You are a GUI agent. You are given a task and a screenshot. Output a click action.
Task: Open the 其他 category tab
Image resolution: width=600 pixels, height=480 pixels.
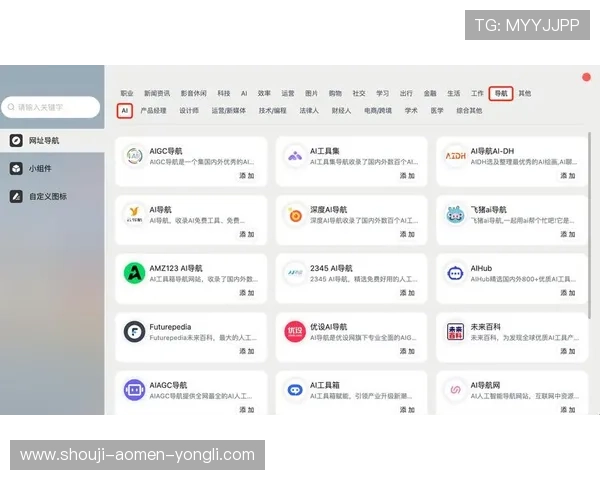(x=525, y=93)
